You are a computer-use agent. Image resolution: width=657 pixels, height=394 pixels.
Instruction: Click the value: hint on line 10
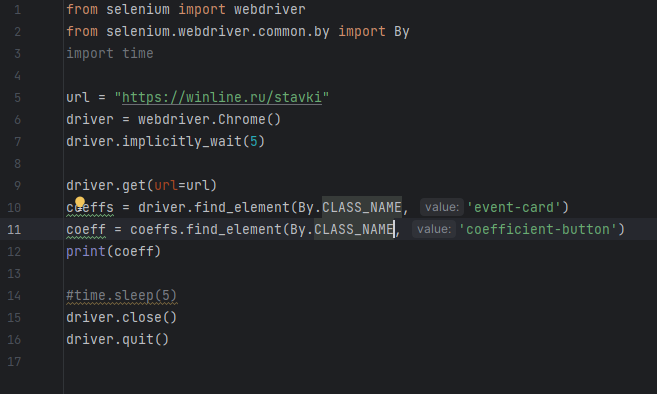pos(442,207)
